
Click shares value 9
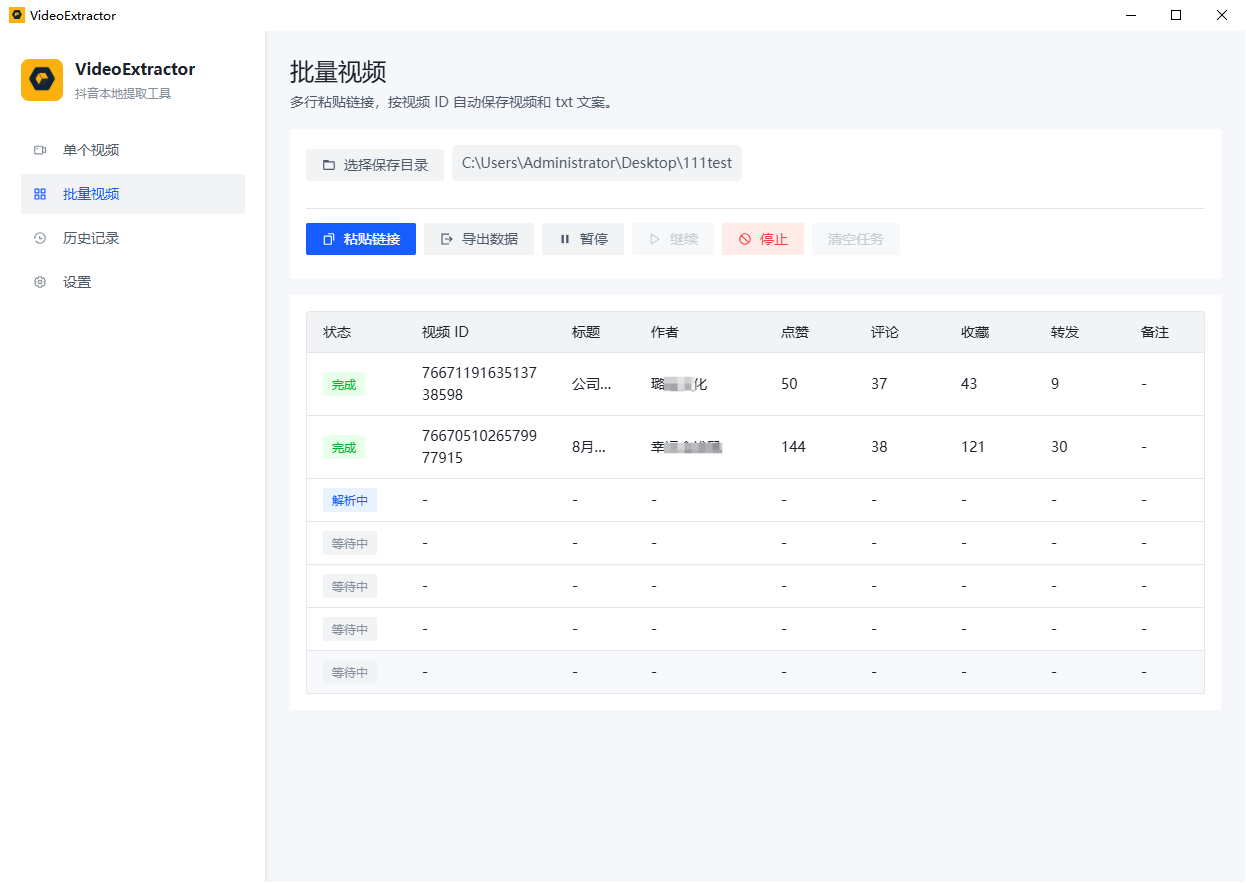click(x=1055, y=384)
